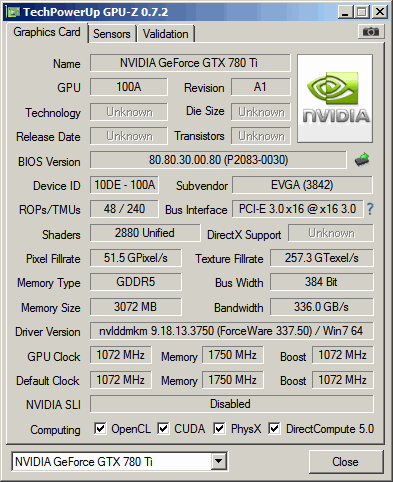The width and height of the screenshot is (393, 482).
Task: Click the Revision field showing A1
Action: (x=261, y=87)
